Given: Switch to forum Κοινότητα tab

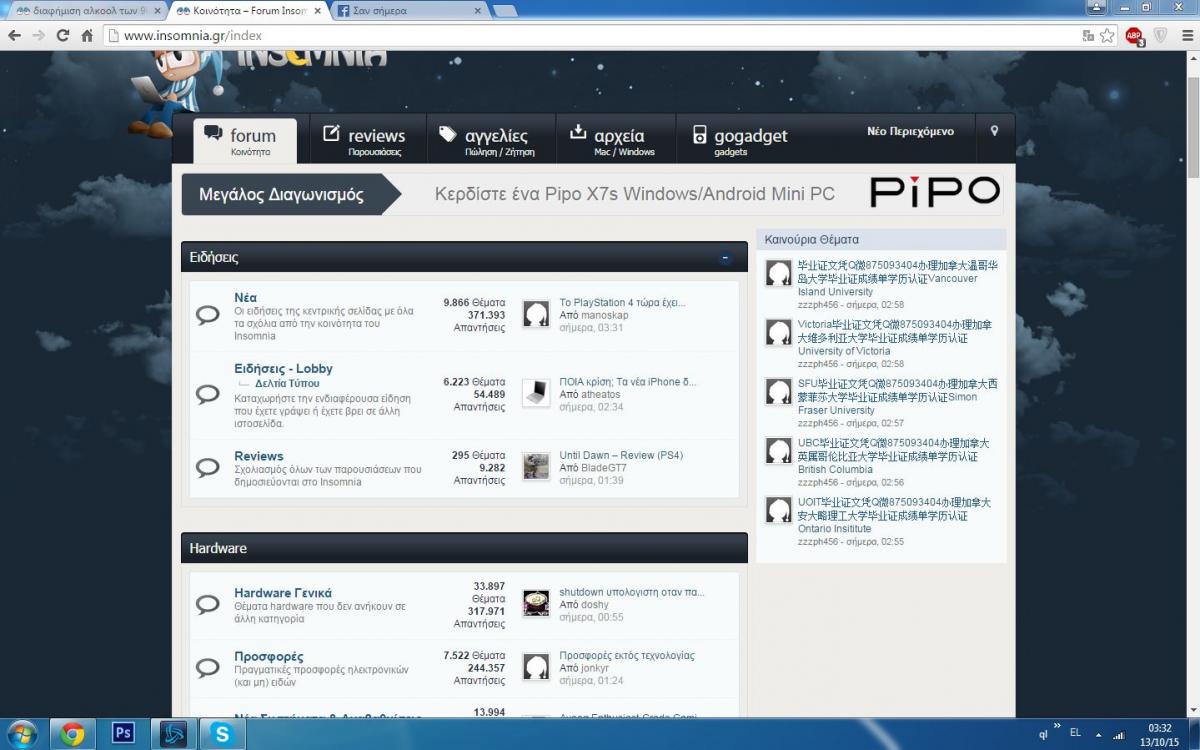Looking at the screenshot, I should [247, 141].
